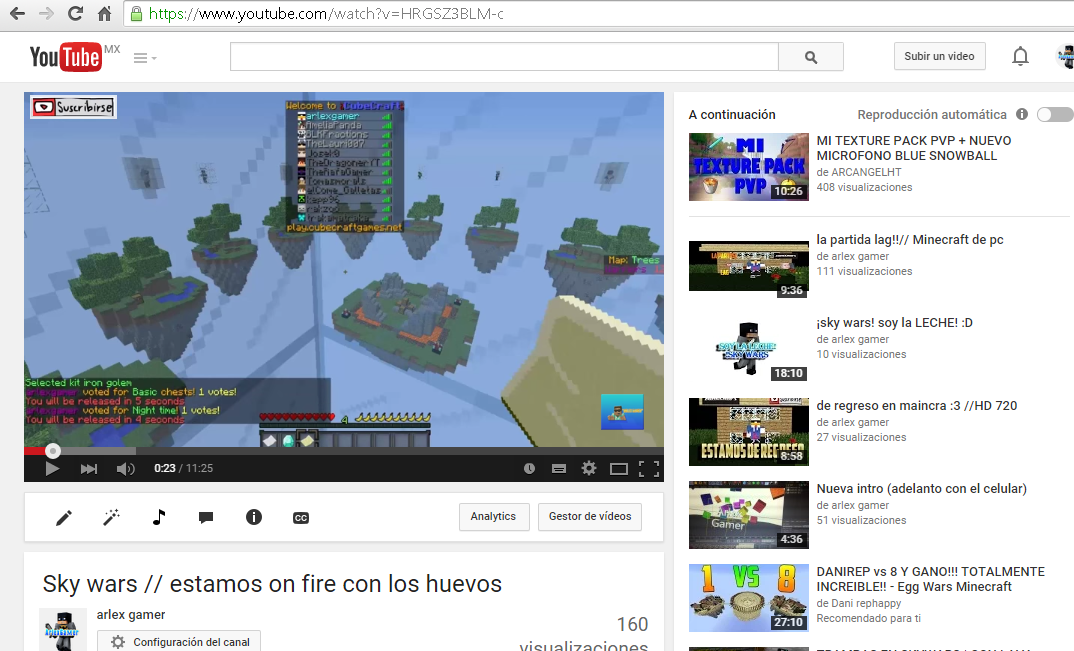Open the magic wand enhancements icon

click(111, 517)
